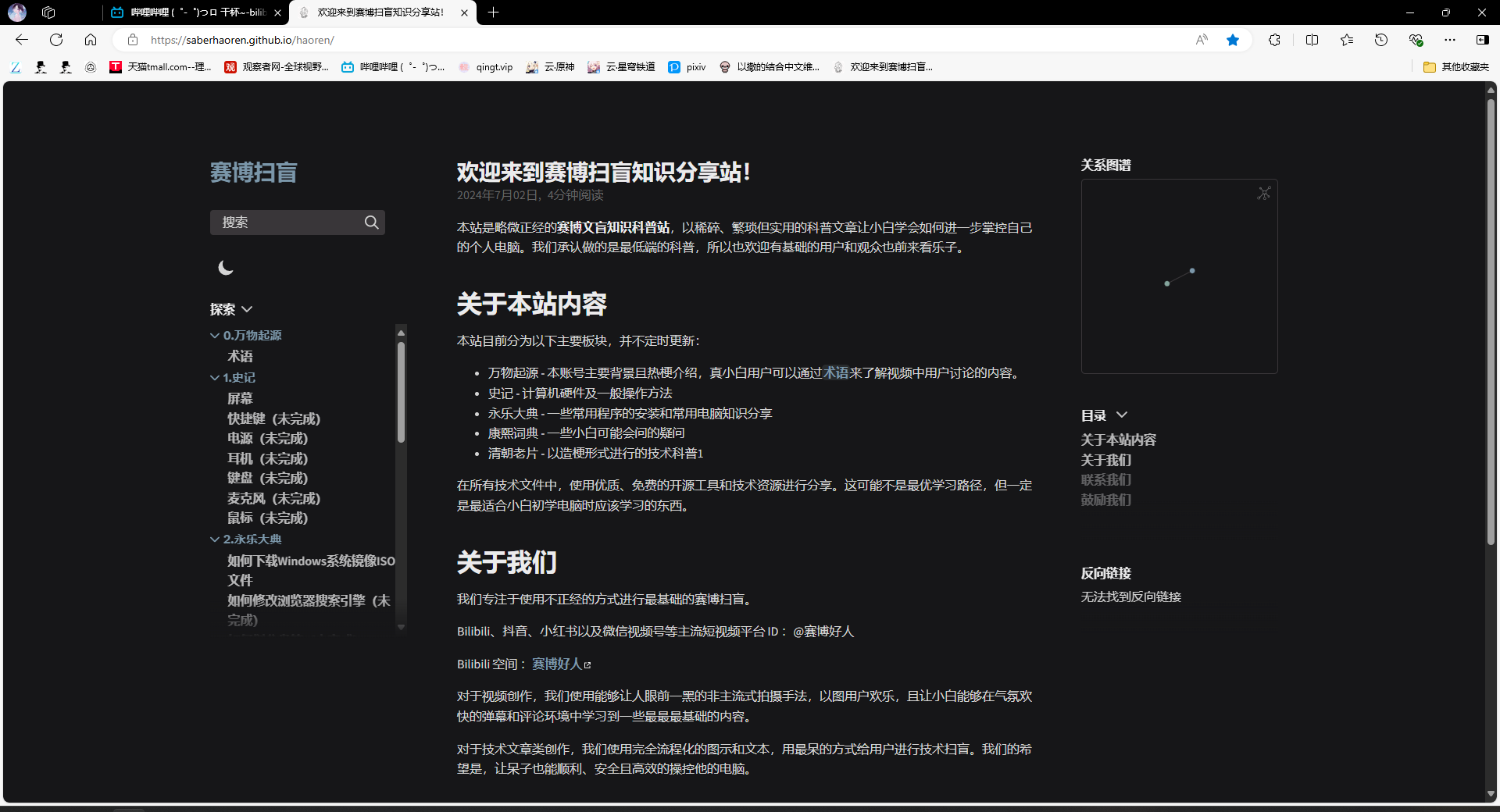The width and height of the screenshot is (1500, 812).
Task: Click the favorites star in address bar
Action: (x=1233, y=40)
